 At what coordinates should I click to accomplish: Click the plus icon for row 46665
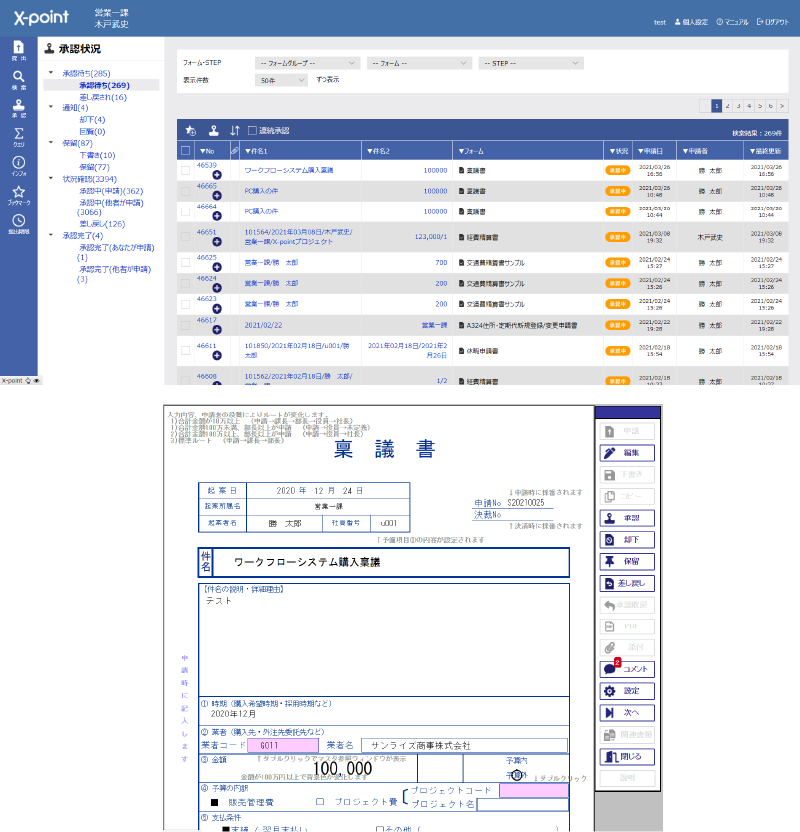pos(217,196)
